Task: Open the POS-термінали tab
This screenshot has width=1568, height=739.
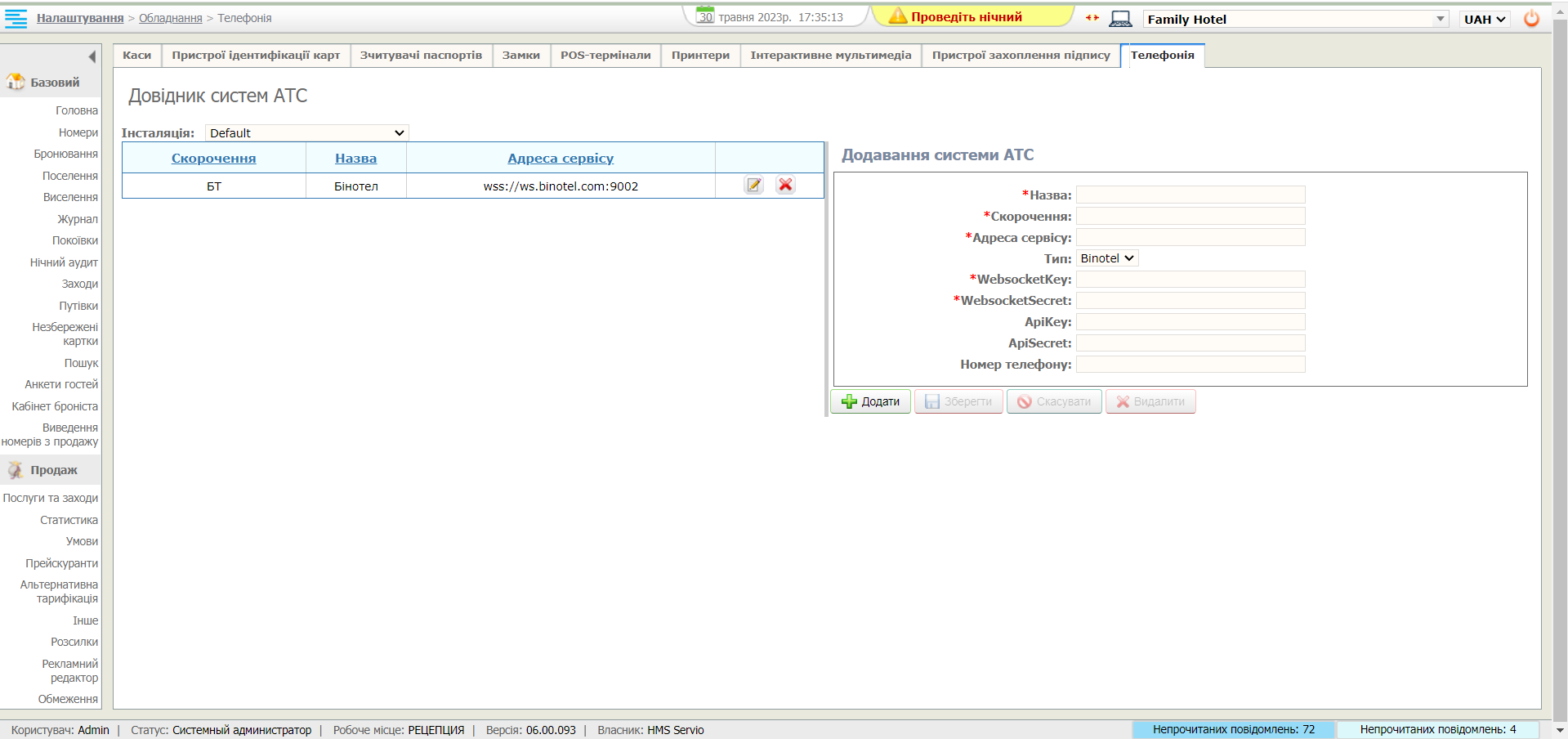Action: tap(605, 56)
